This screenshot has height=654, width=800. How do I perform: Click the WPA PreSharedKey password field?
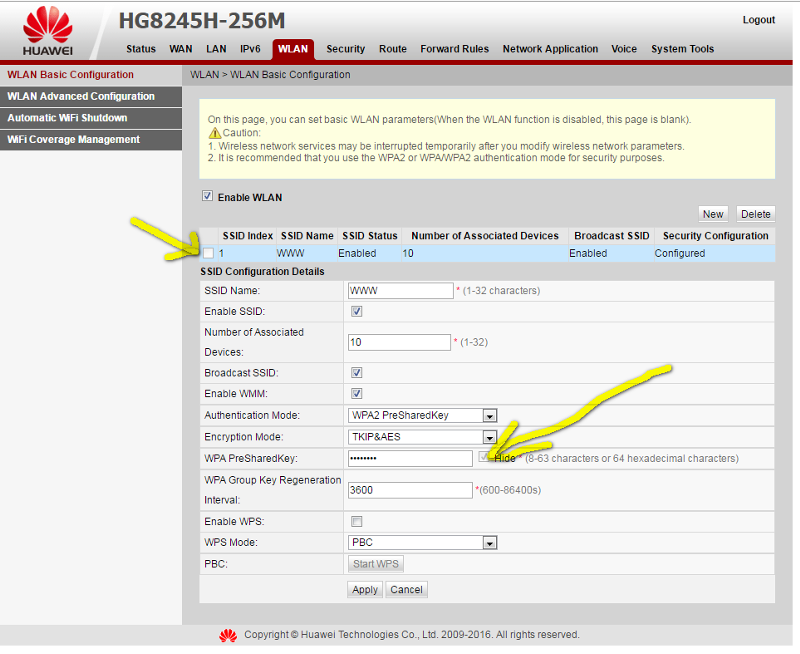[410, 458]
